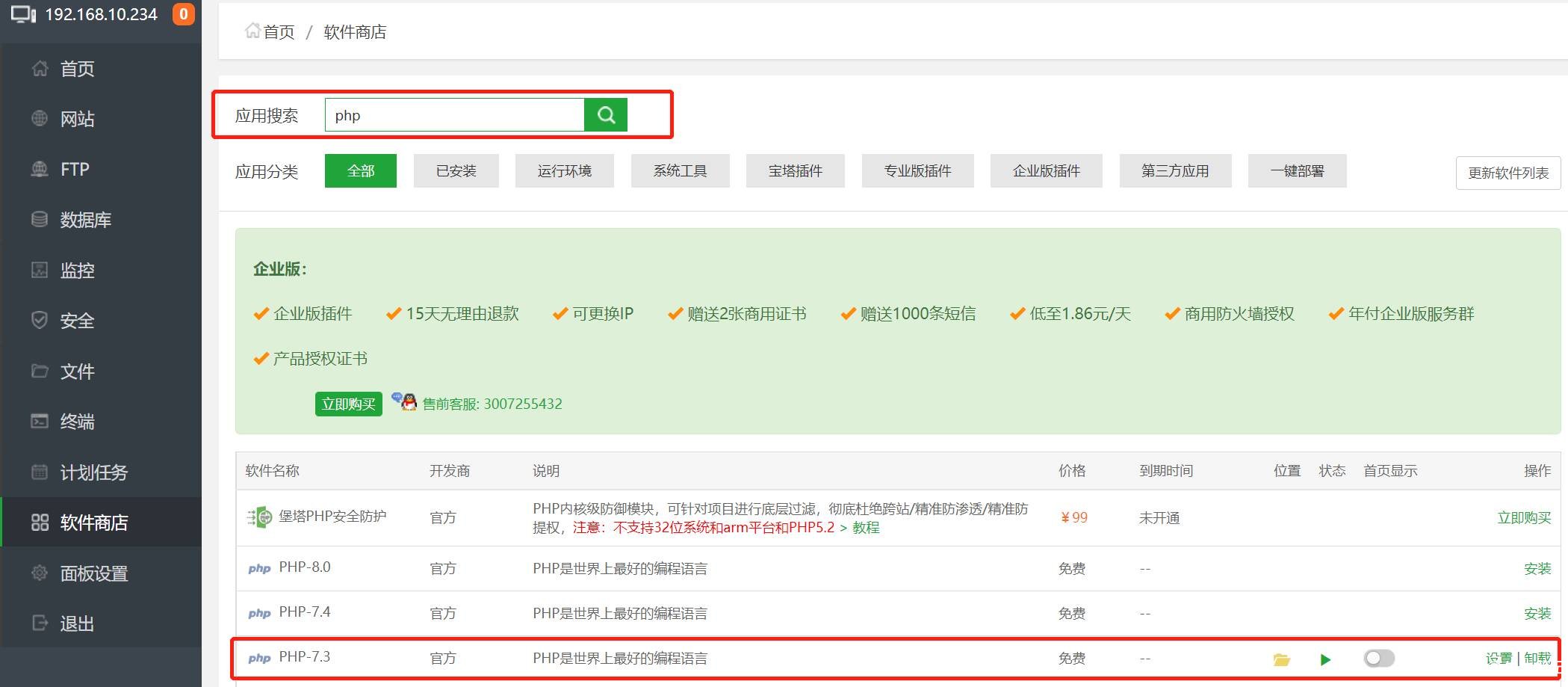
Task: Click 退出 to log out
Action: pos(101,623)
